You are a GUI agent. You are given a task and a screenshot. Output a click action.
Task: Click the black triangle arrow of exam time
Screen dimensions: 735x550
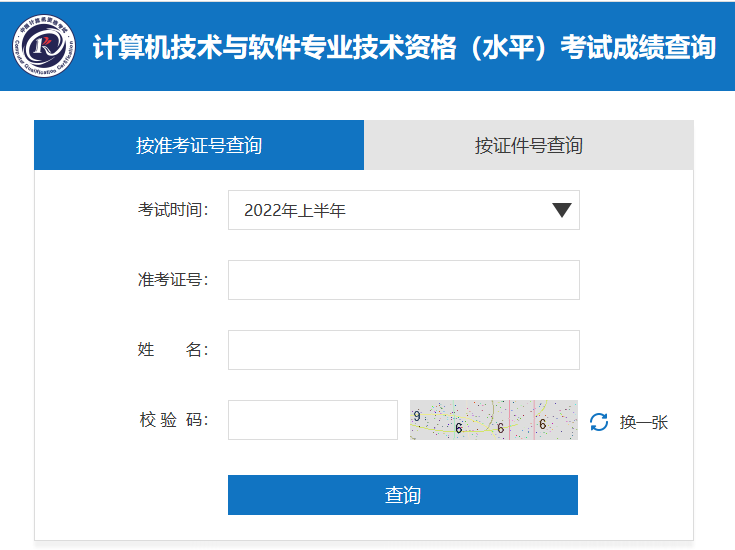[x=562, y=210]
